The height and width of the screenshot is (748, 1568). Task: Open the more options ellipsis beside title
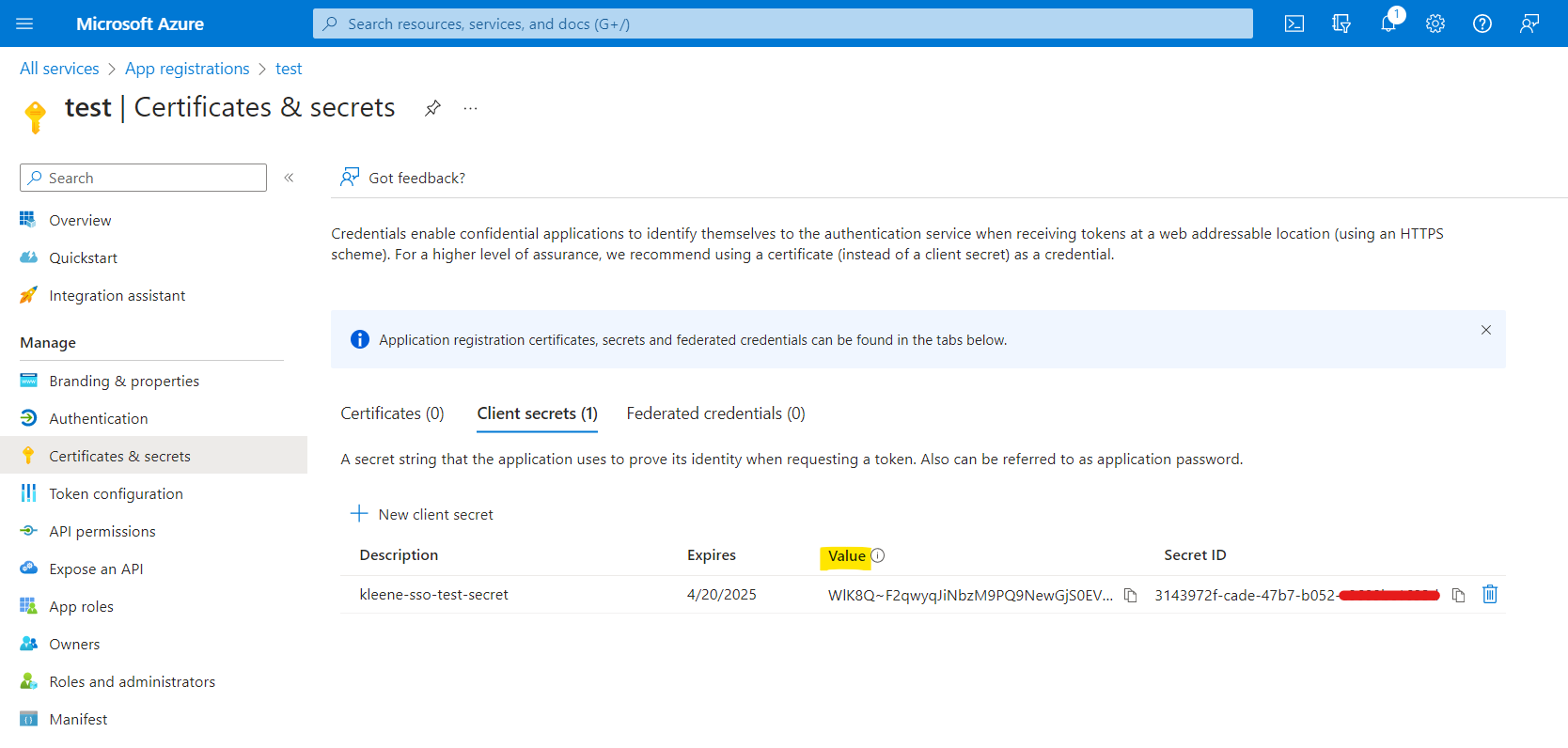[x=470, y=108]
